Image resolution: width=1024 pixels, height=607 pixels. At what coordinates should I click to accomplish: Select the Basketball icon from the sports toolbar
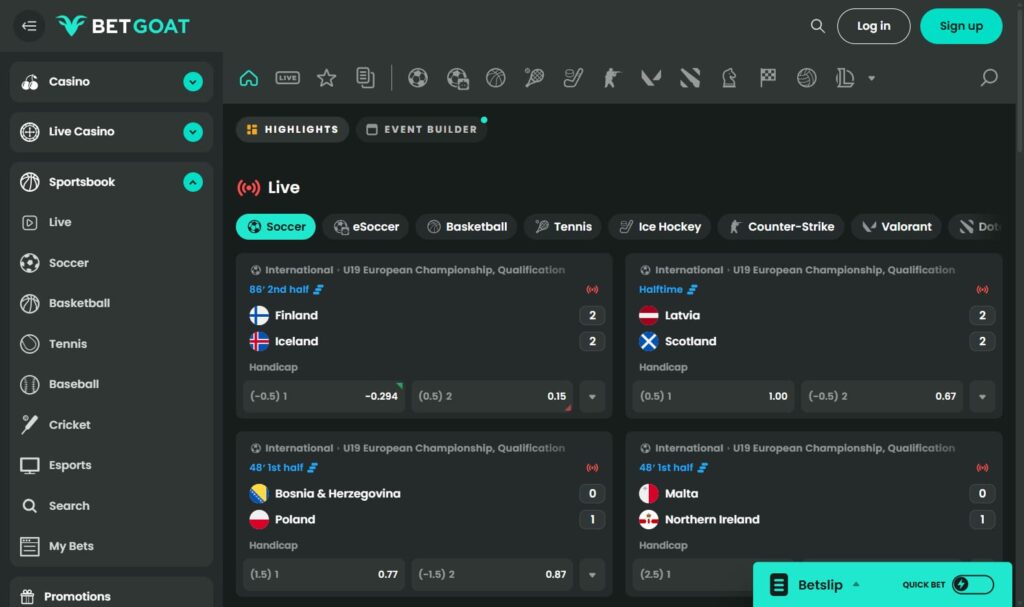pyautogui.click(x=495, y=76)
